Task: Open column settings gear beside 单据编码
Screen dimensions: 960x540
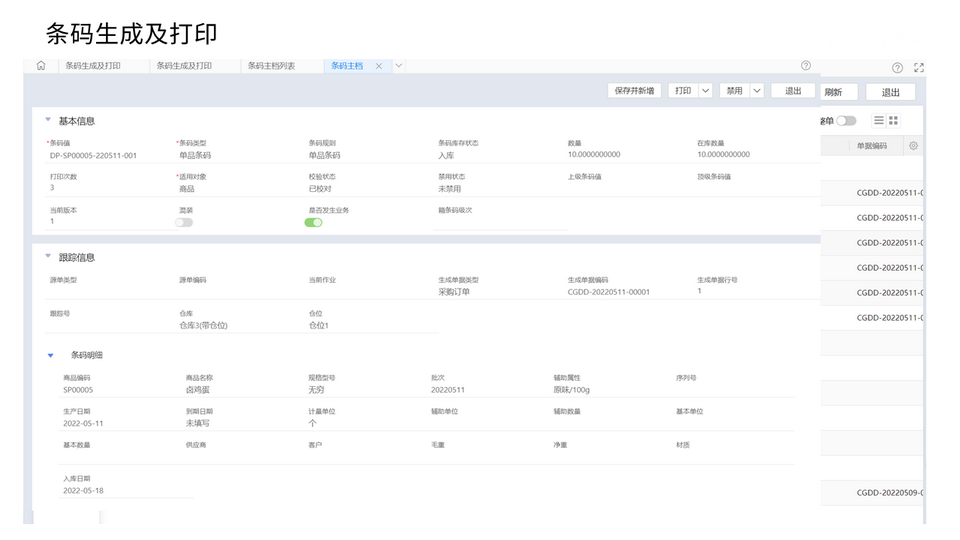Action: coord(913,146)
